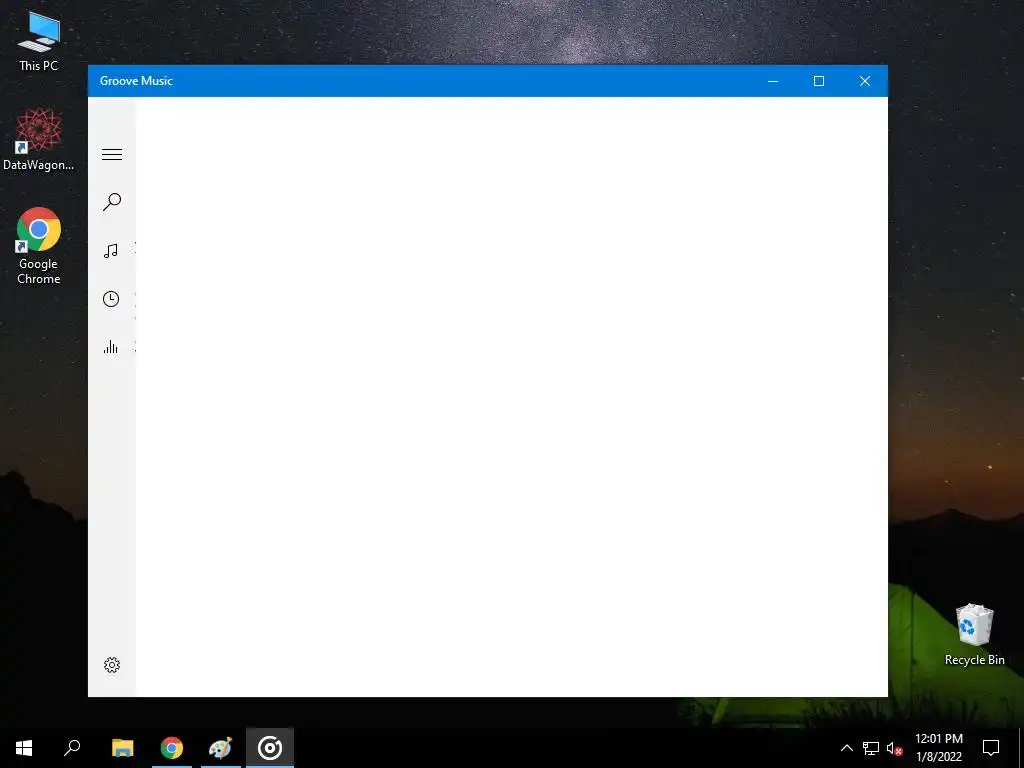Open My Music via the music note icon
Screen dimensions: 1024x768
(111, 251)
